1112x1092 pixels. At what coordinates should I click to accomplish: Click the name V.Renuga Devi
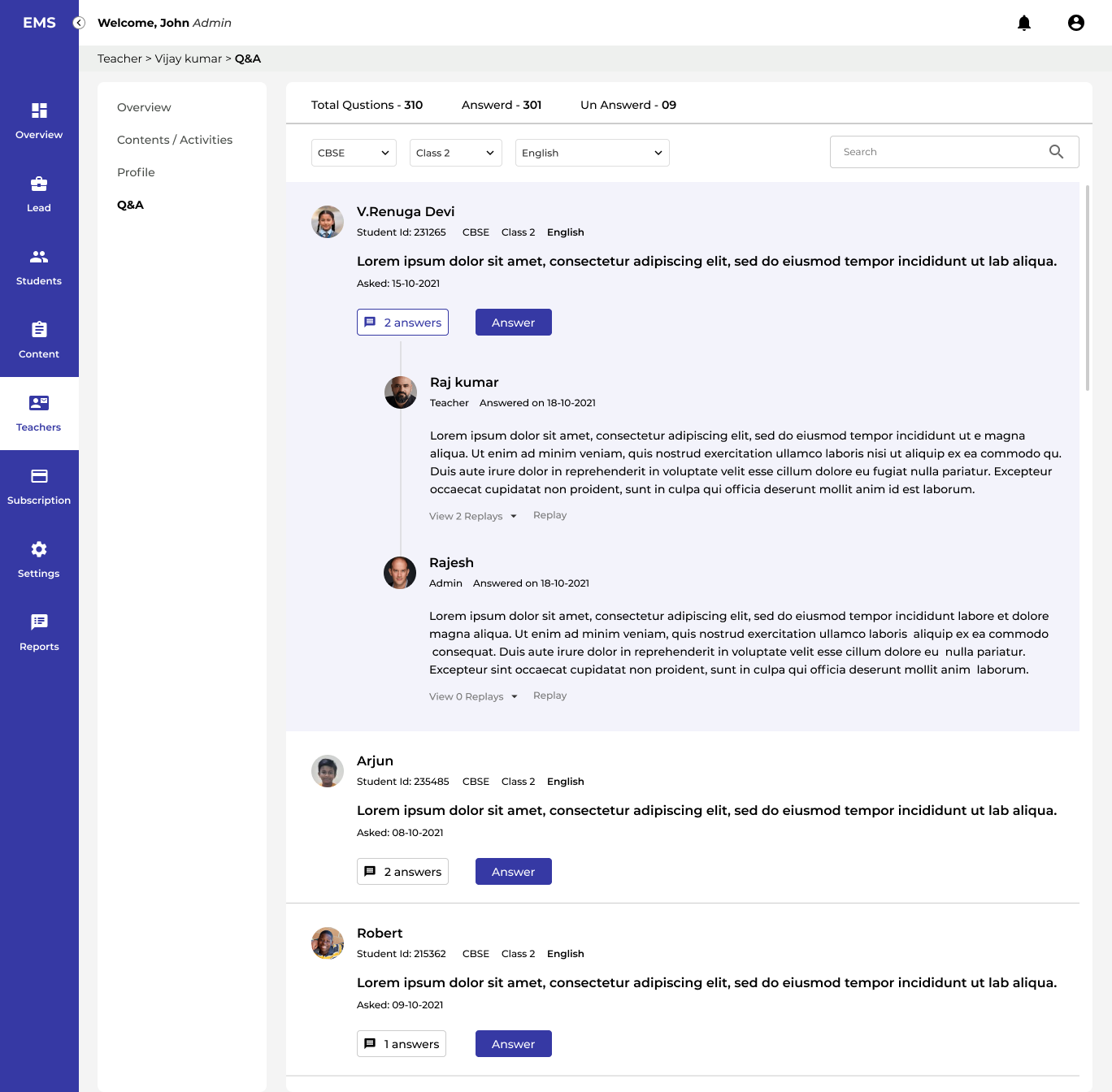pos(406,211)
